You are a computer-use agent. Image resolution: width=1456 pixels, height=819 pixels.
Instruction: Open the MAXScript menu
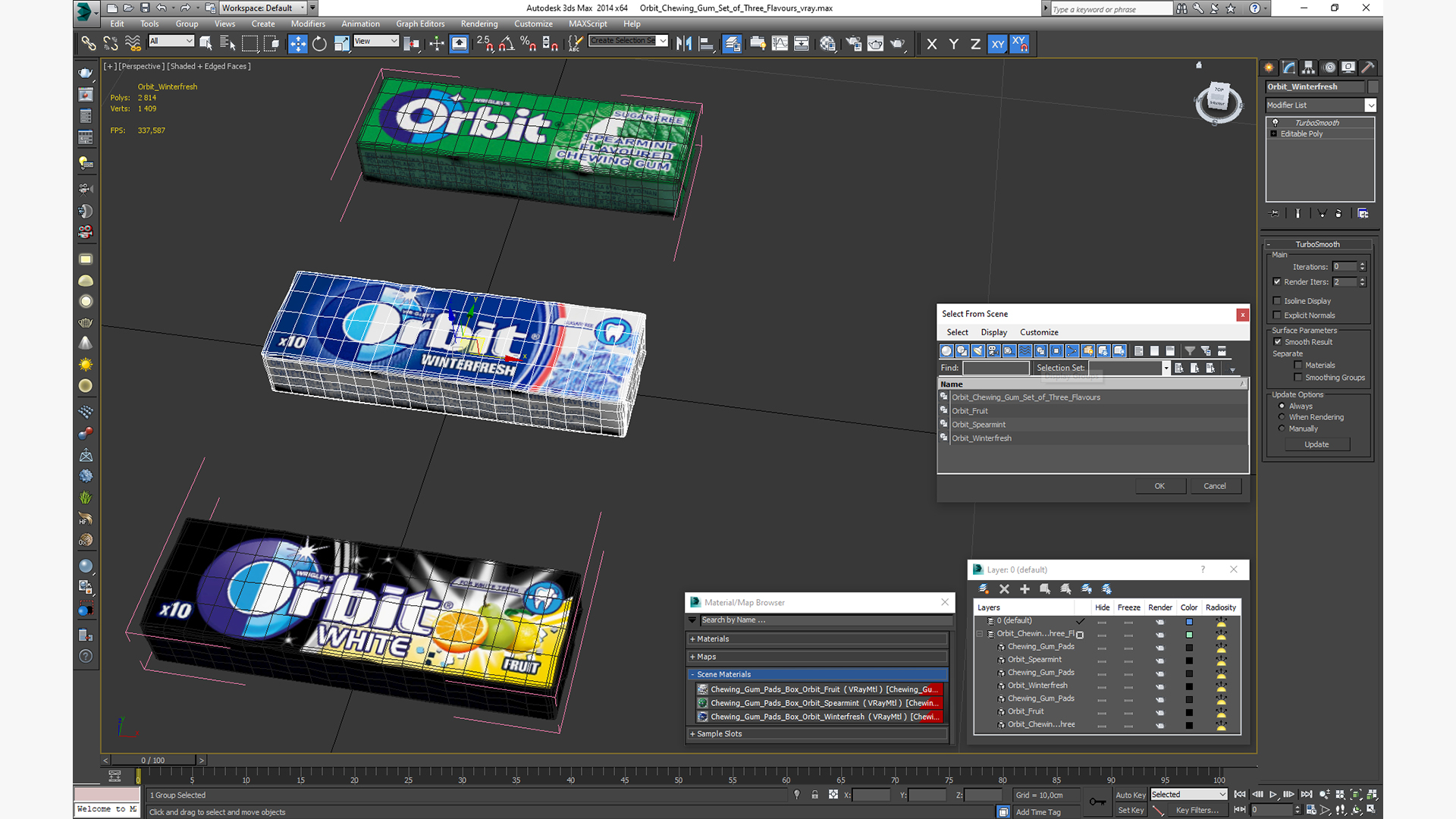(x=588, y=24)
